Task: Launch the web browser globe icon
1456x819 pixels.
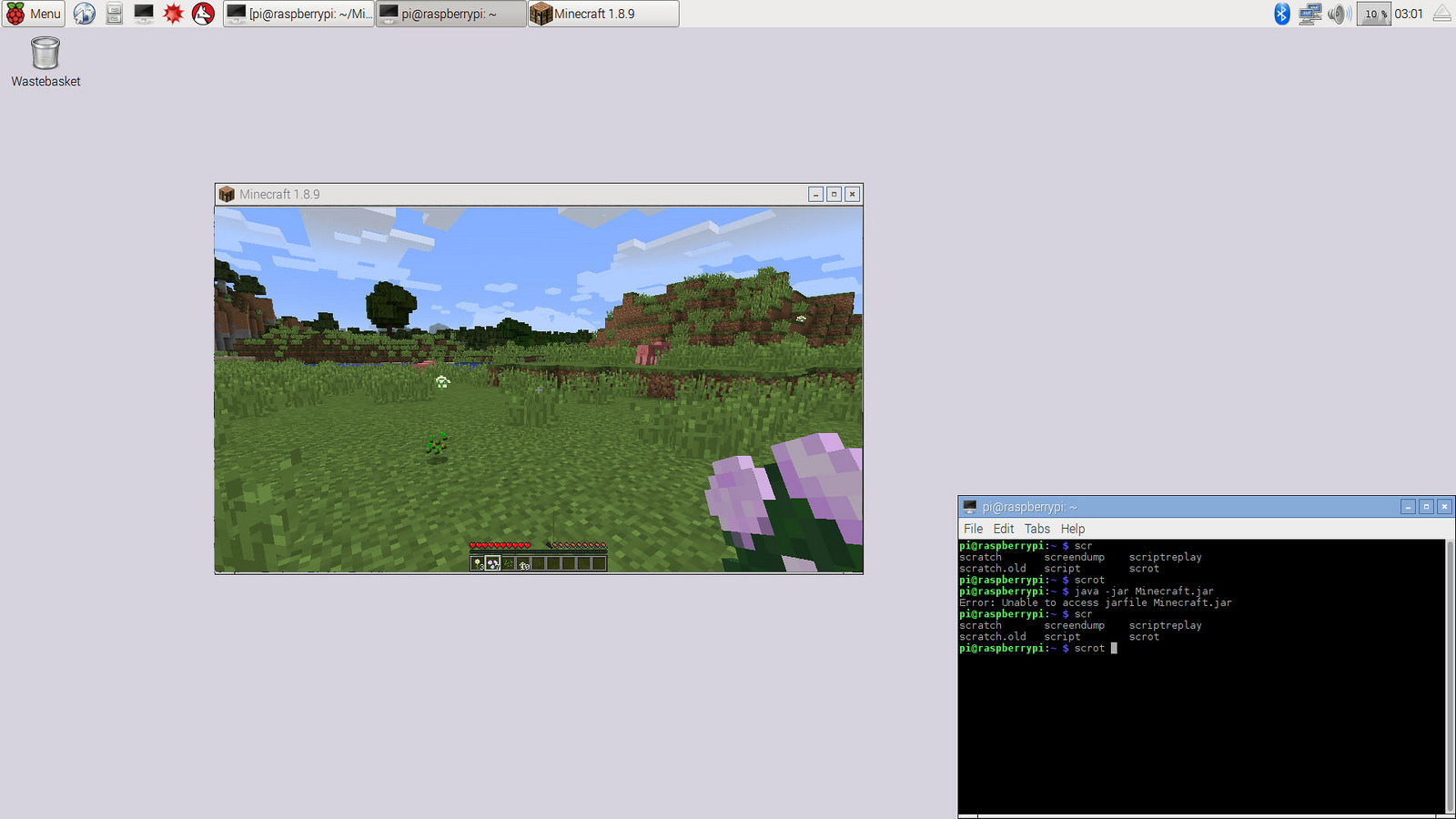Action: tap(84, 14)
